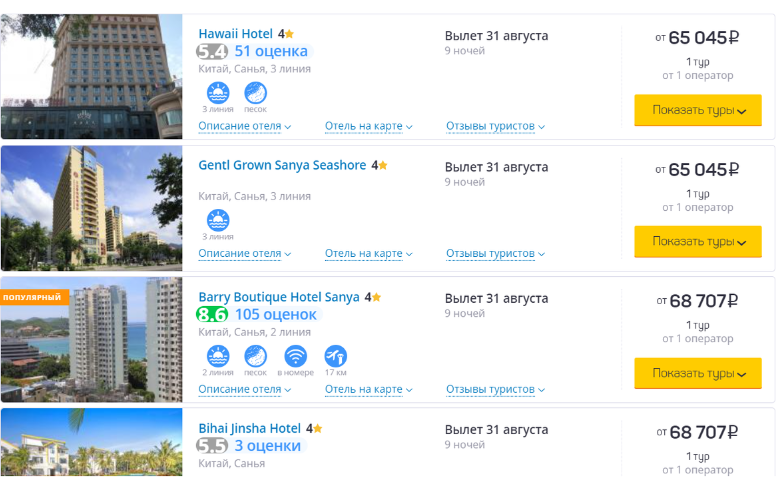Click 9 ночей in the Gentl Grown Sanya row
778x481 pixels.
464,182
